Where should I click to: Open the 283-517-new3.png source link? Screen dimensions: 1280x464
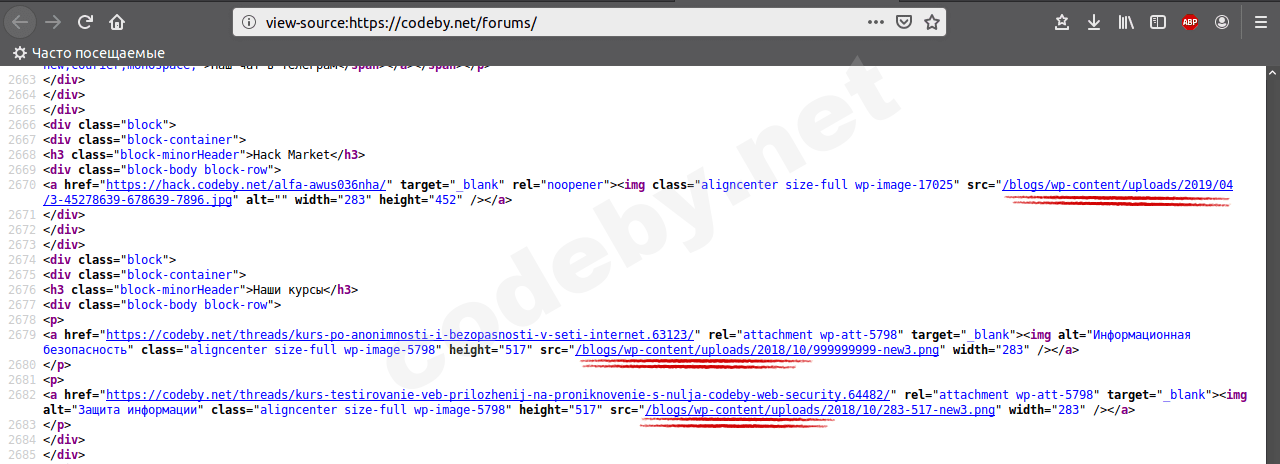click(820, 410)
